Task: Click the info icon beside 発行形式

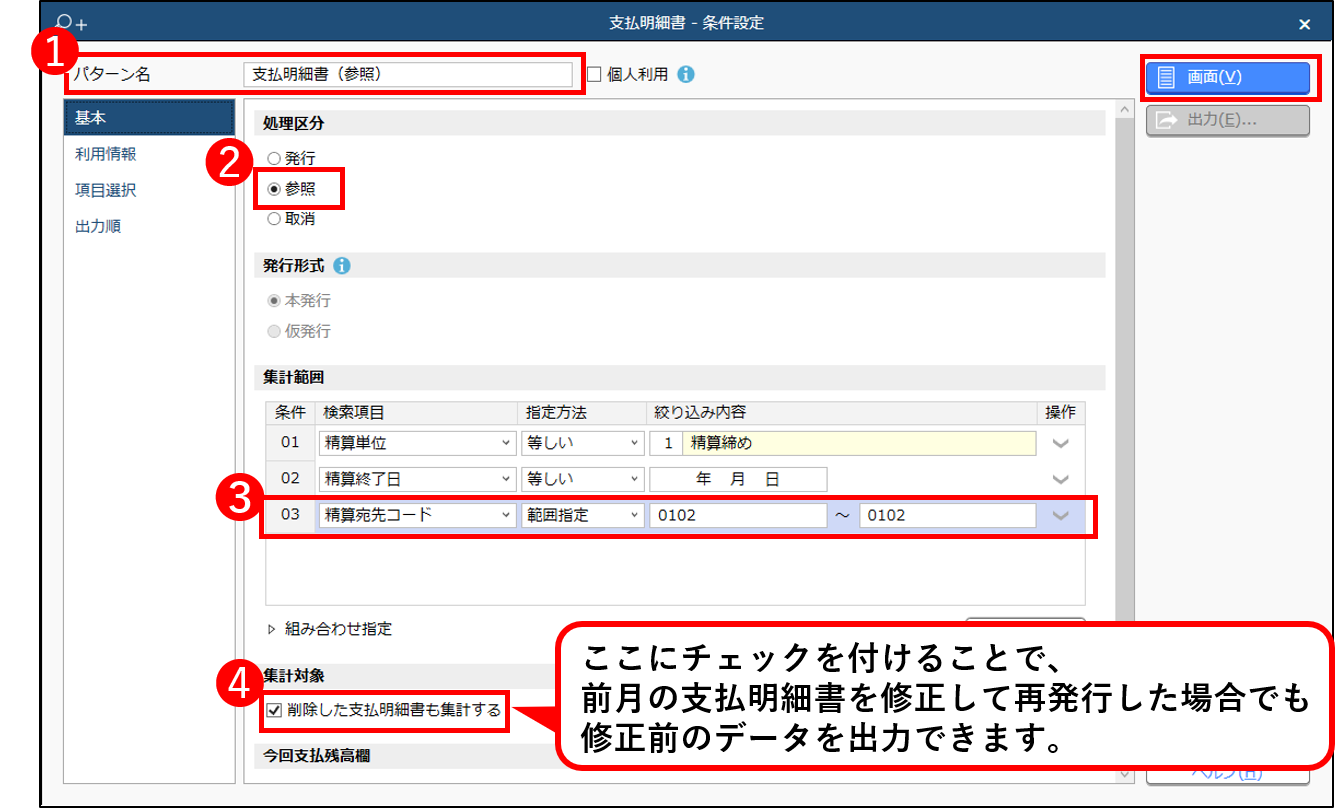Action: [x=342, y=266]
